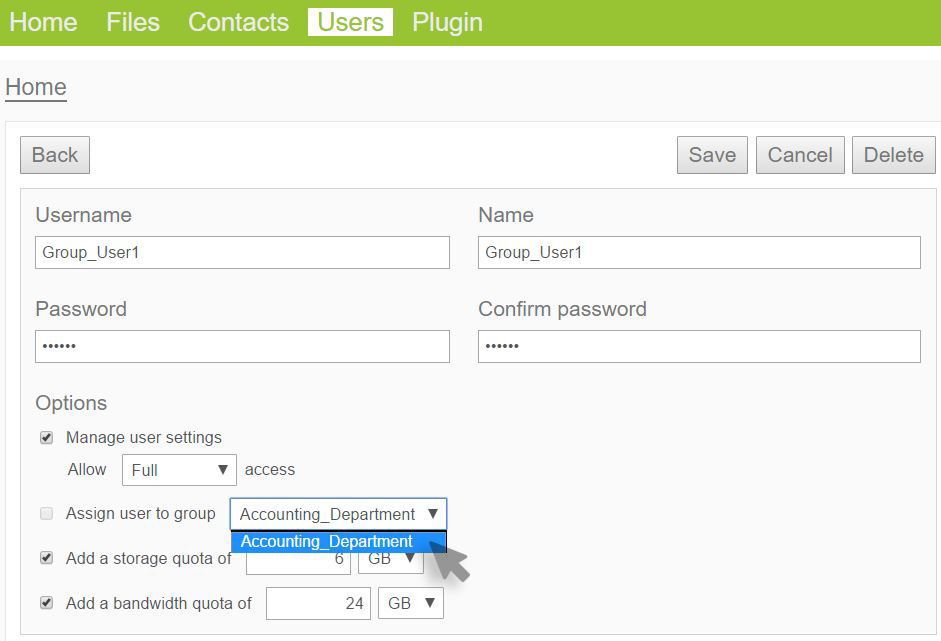Image resolution: width=941 pixels, height=641 pixels.
Task: Toggle the Add a bandwidth quota checkbox
Action: [46, 604]
